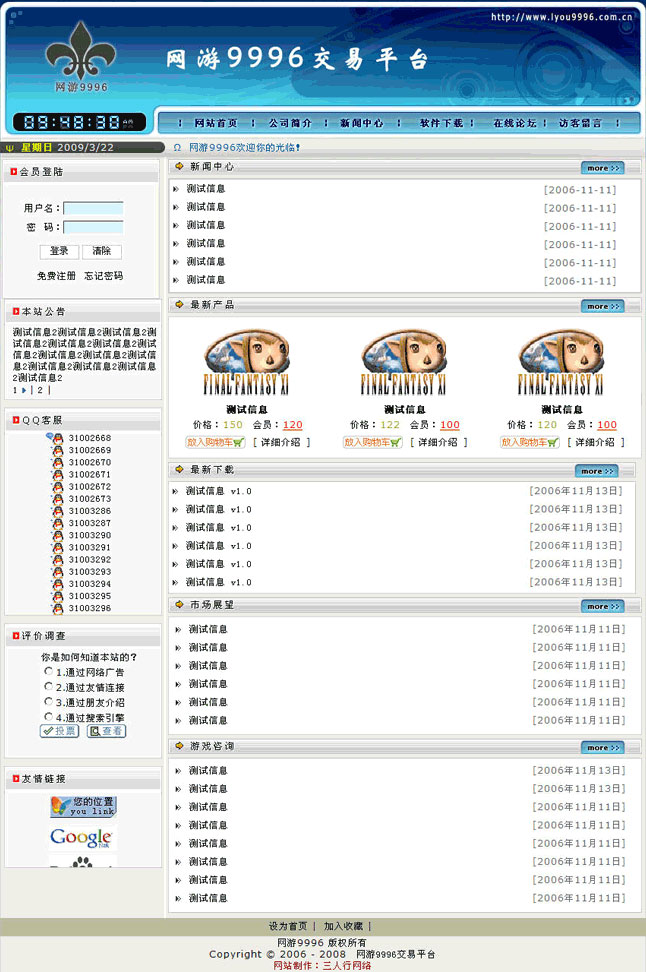Add the 150-price product to shopping cart
The width and height of the screenshot is (646, 972).
pyautogui.click(x=215, y=442)
